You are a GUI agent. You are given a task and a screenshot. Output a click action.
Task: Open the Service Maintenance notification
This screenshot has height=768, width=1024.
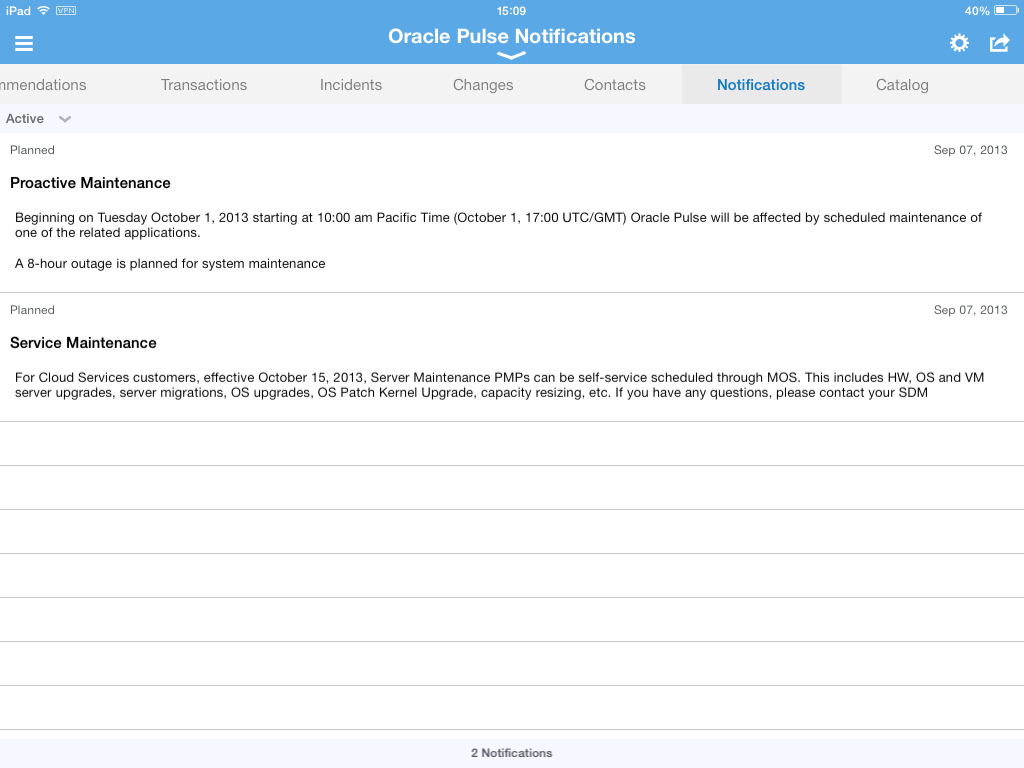pyautogui.click(x=512, y=357)
